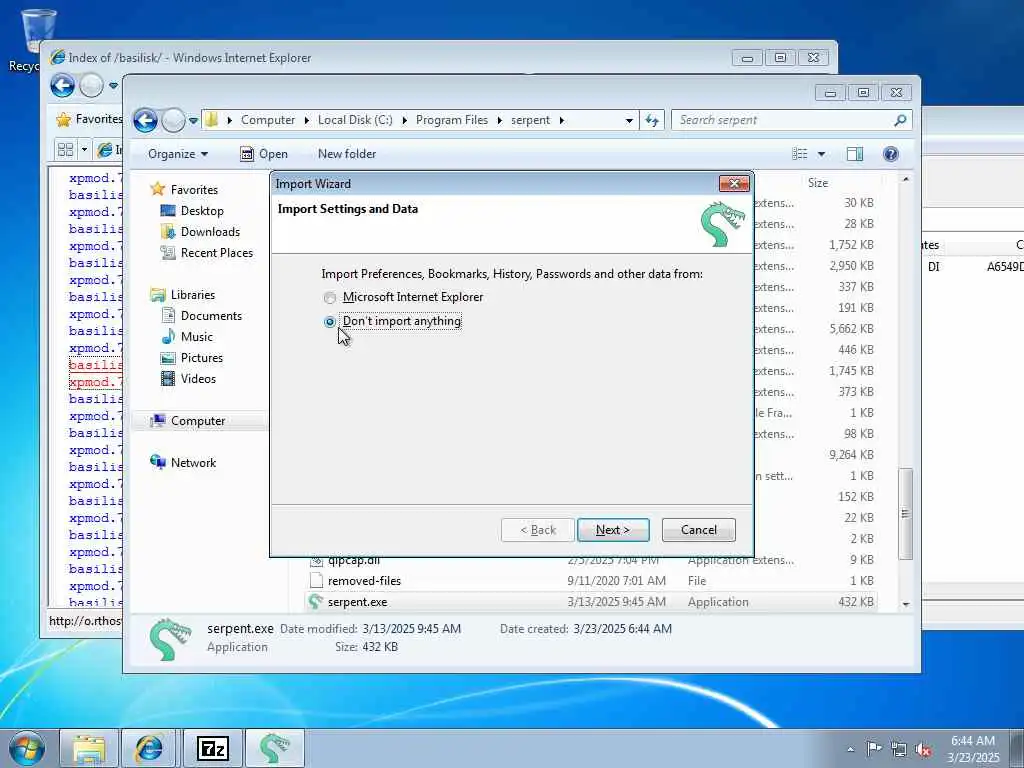Select removed-files file row
This screenshot has height=768, width=1024.
pyautogui.click(x=591, y=581)
